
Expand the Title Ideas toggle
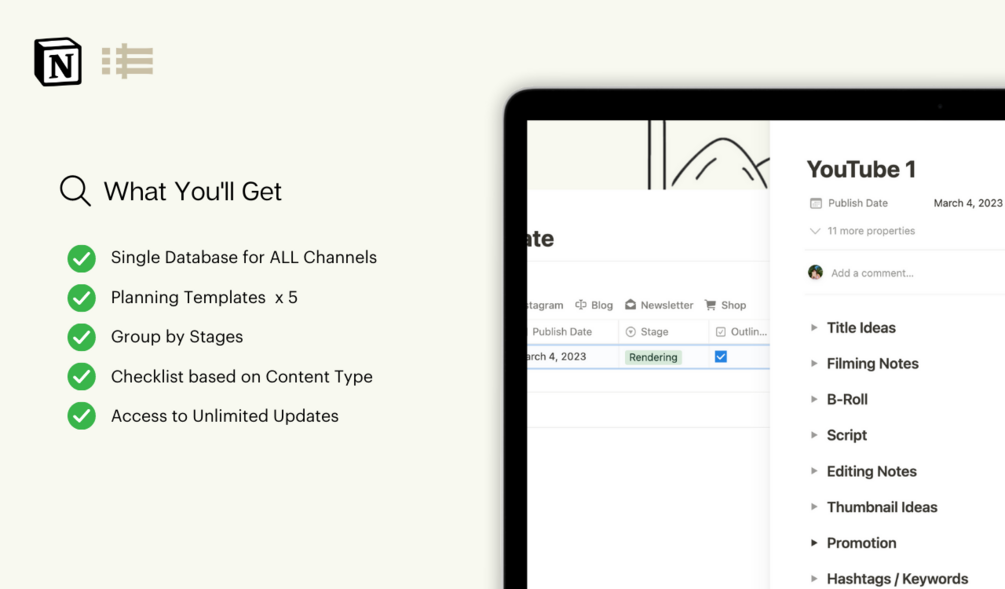(814, 328)
